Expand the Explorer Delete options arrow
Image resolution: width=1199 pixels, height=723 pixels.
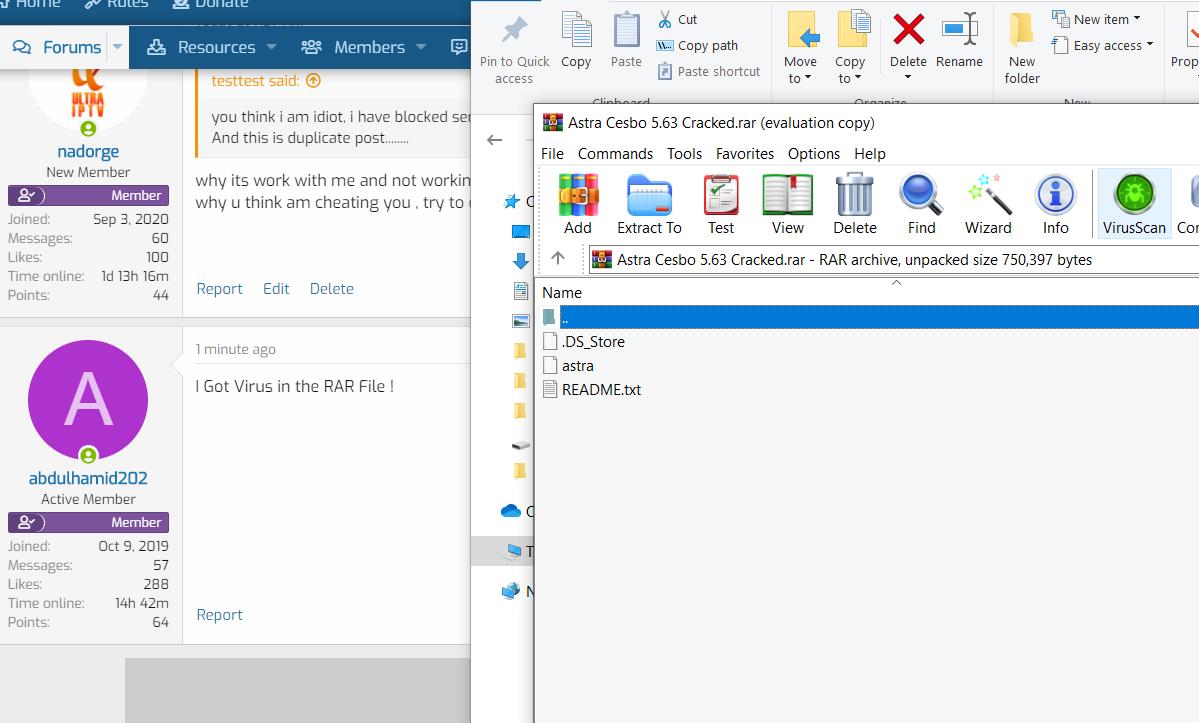[908, 77]
